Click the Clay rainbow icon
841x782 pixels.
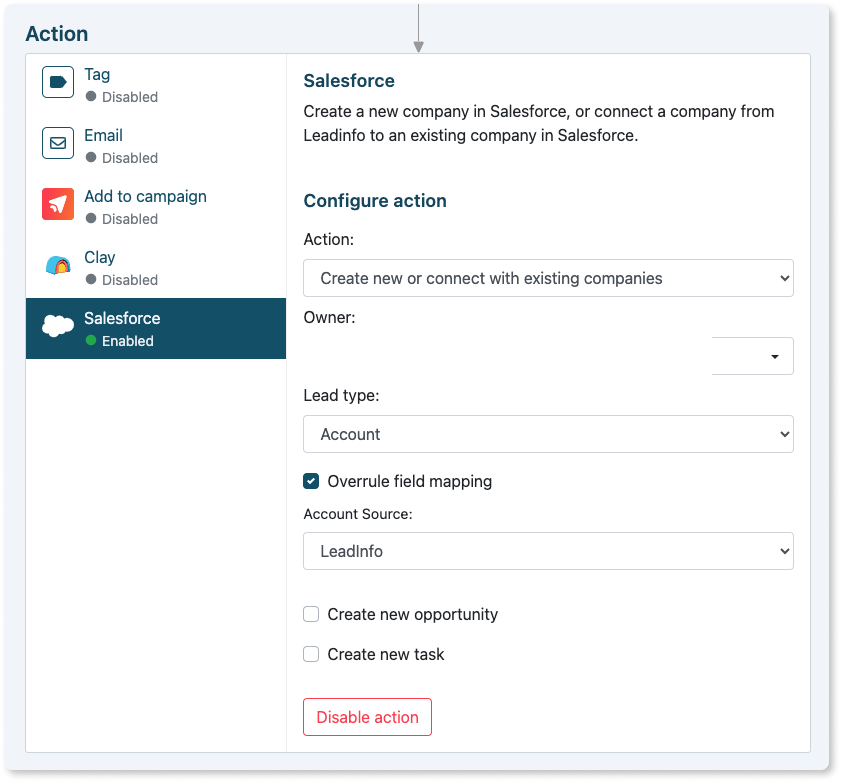coord(58,265)
